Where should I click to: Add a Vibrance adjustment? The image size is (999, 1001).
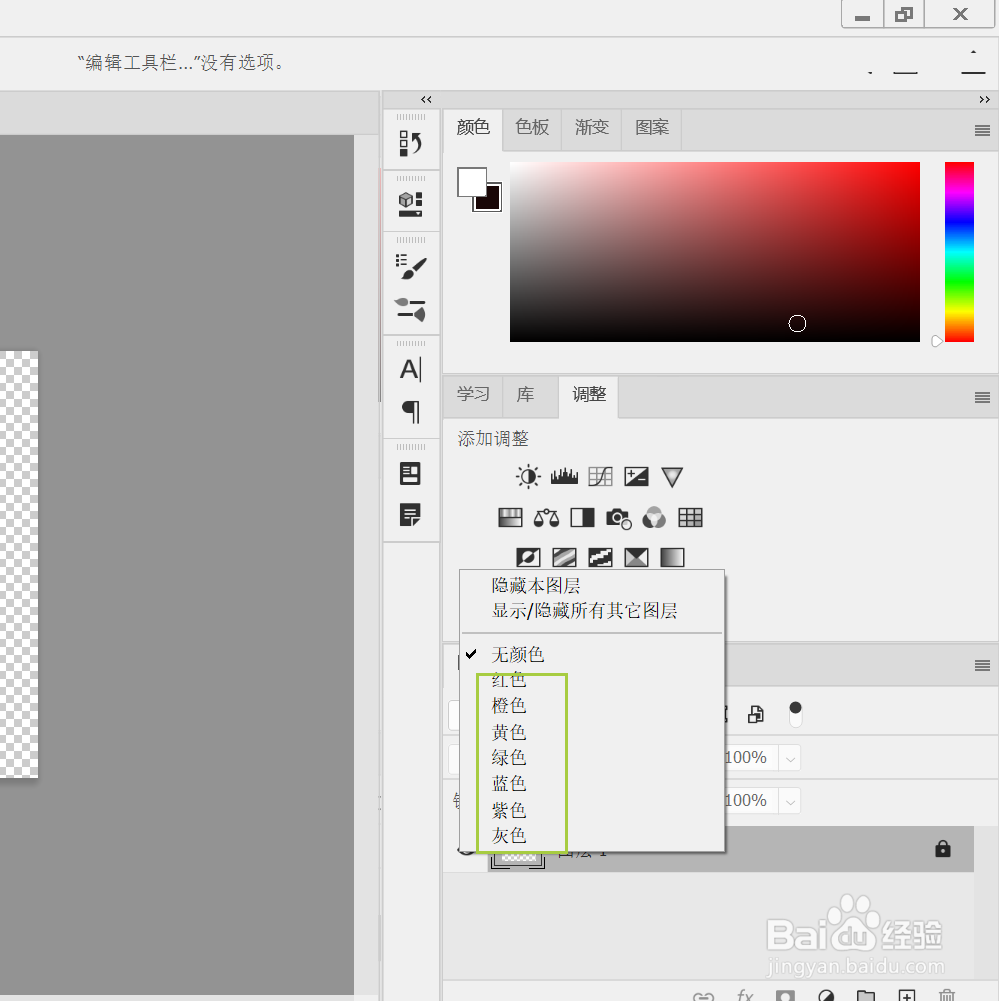pyautogui.click(x=672, y=477)
